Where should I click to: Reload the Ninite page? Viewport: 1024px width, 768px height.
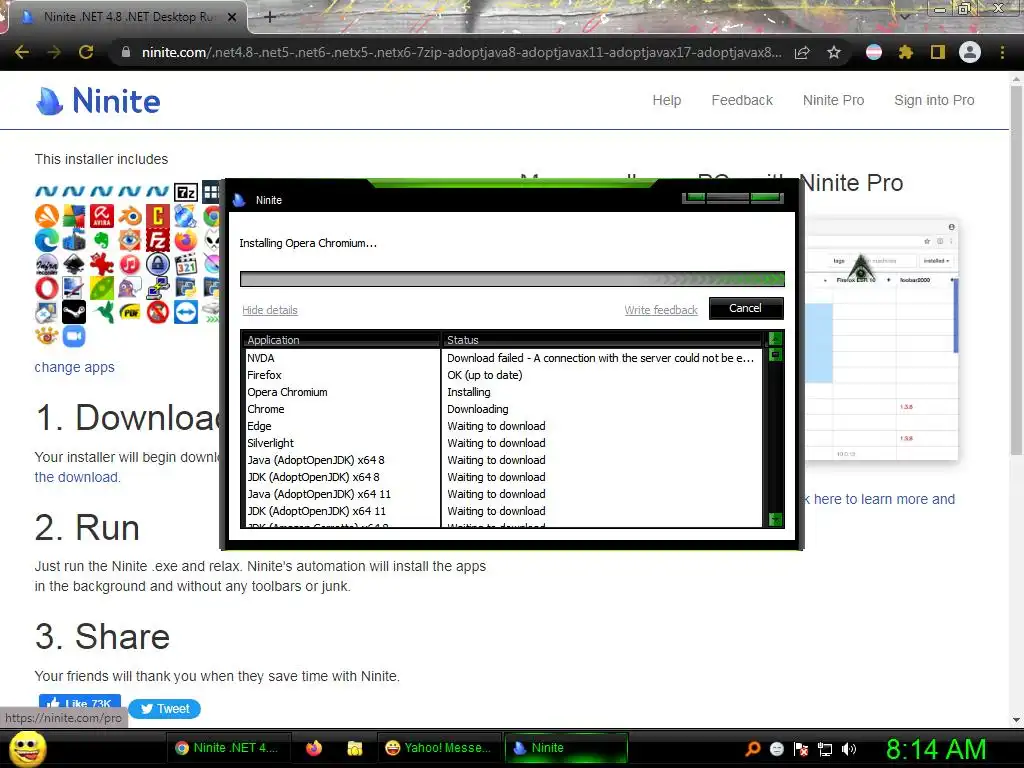(86, 52)
